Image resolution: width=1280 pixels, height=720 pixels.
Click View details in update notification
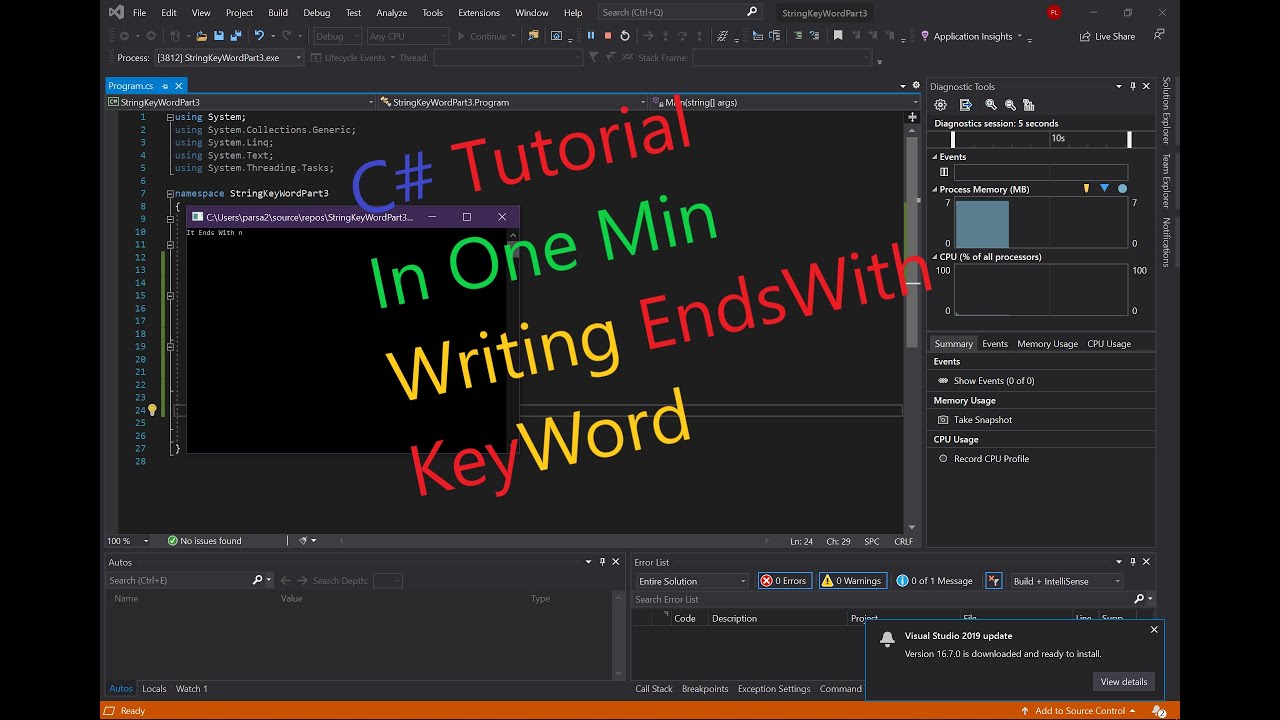pyautogui.click(x=1124, y=682)
